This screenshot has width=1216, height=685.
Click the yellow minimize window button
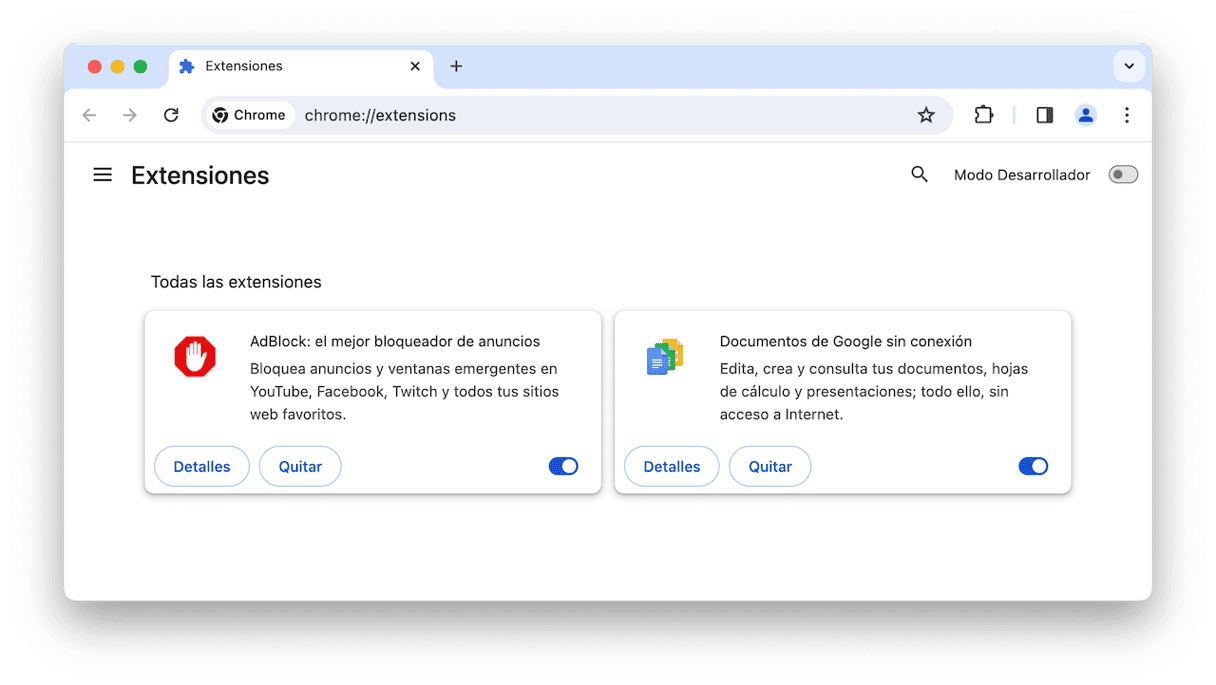click(117, 67)
